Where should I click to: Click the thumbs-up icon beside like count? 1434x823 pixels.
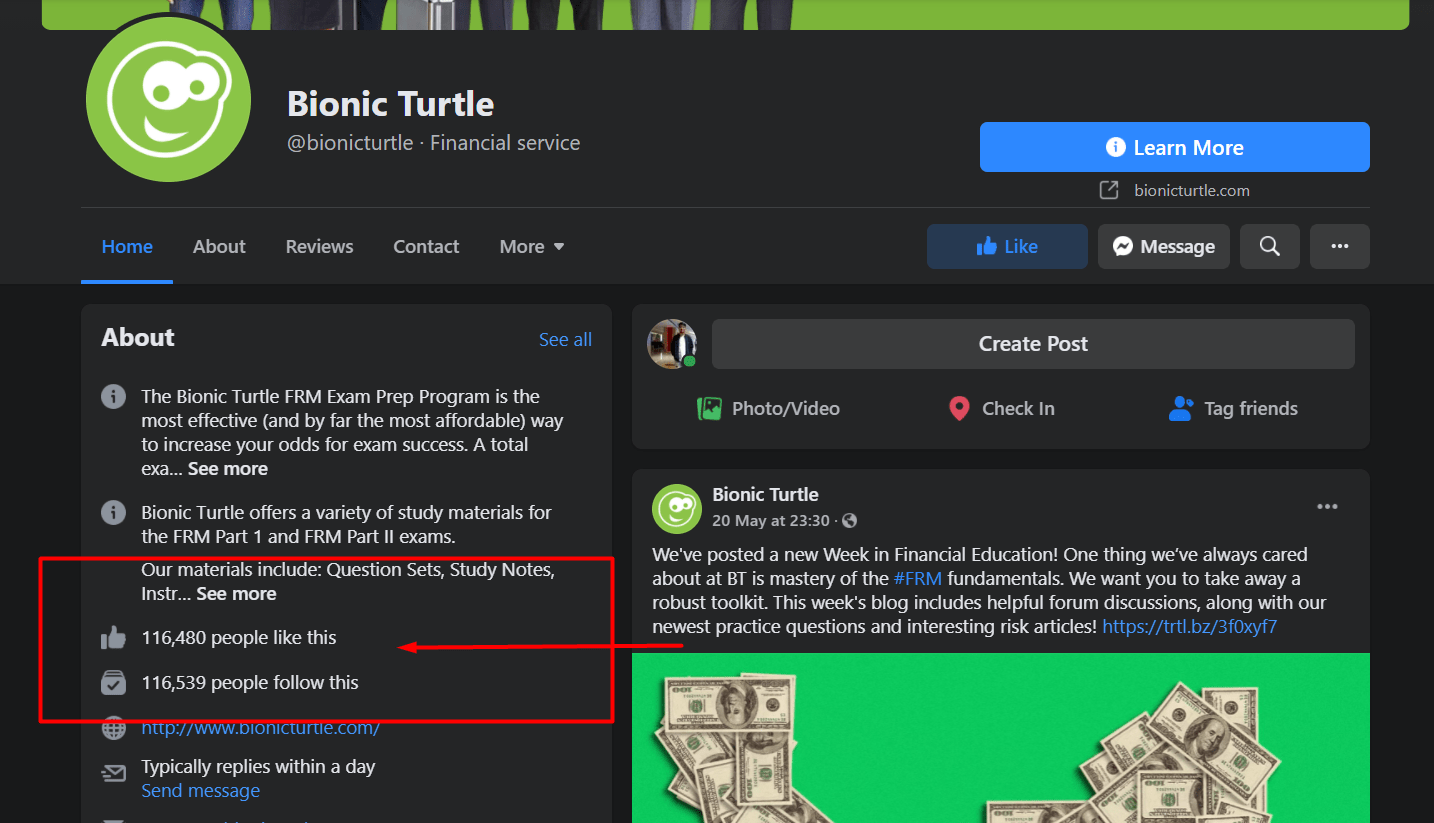click(x=114, y=638)
